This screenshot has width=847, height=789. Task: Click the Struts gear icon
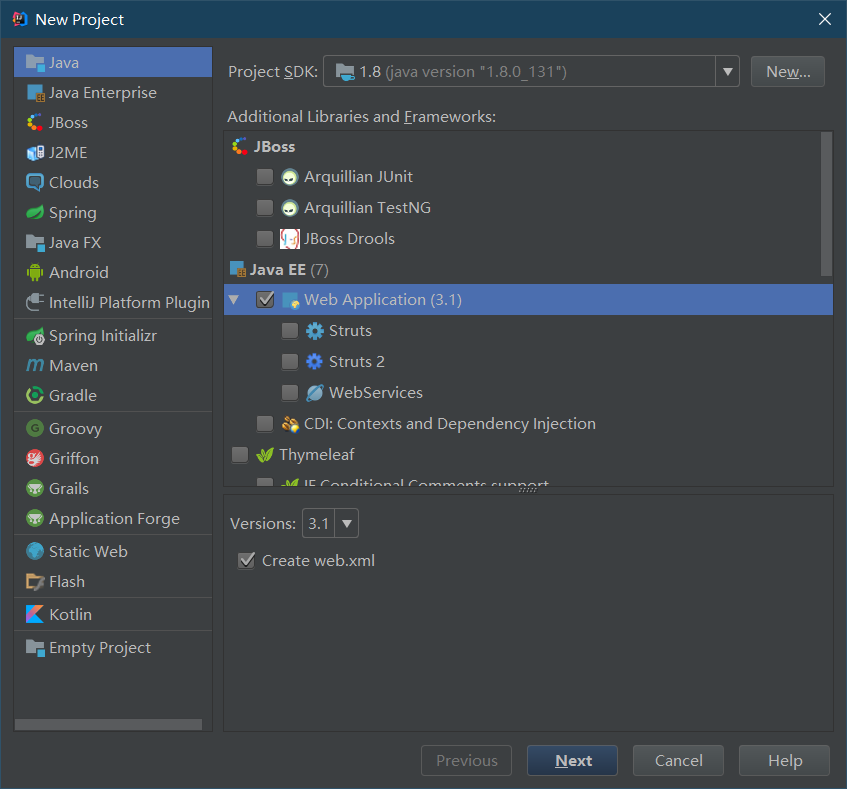coord(314,331)
